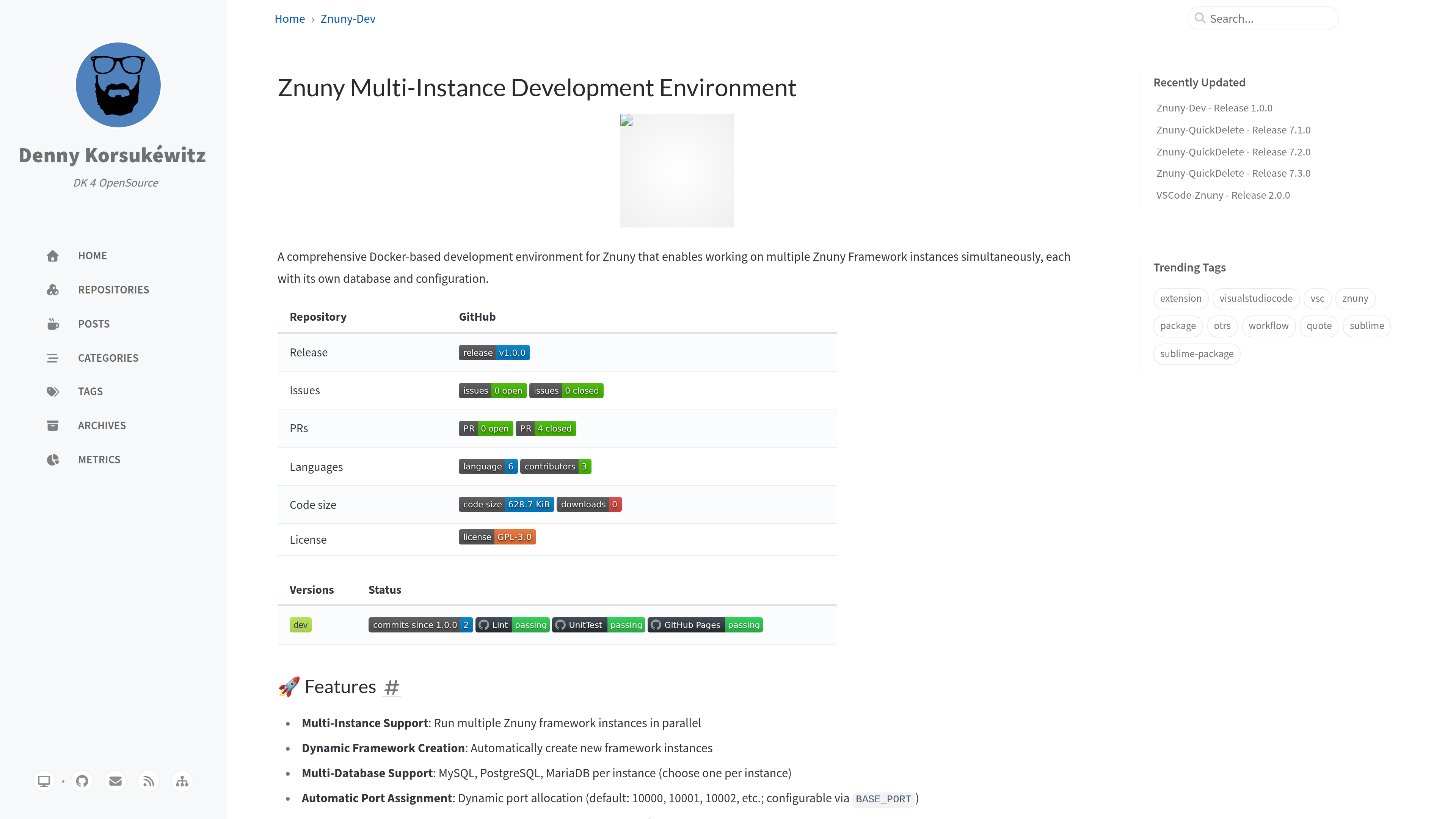Click the "Trending Tags" panel heading
The width and height of the screenshot is (1456, 819).
1190,267
